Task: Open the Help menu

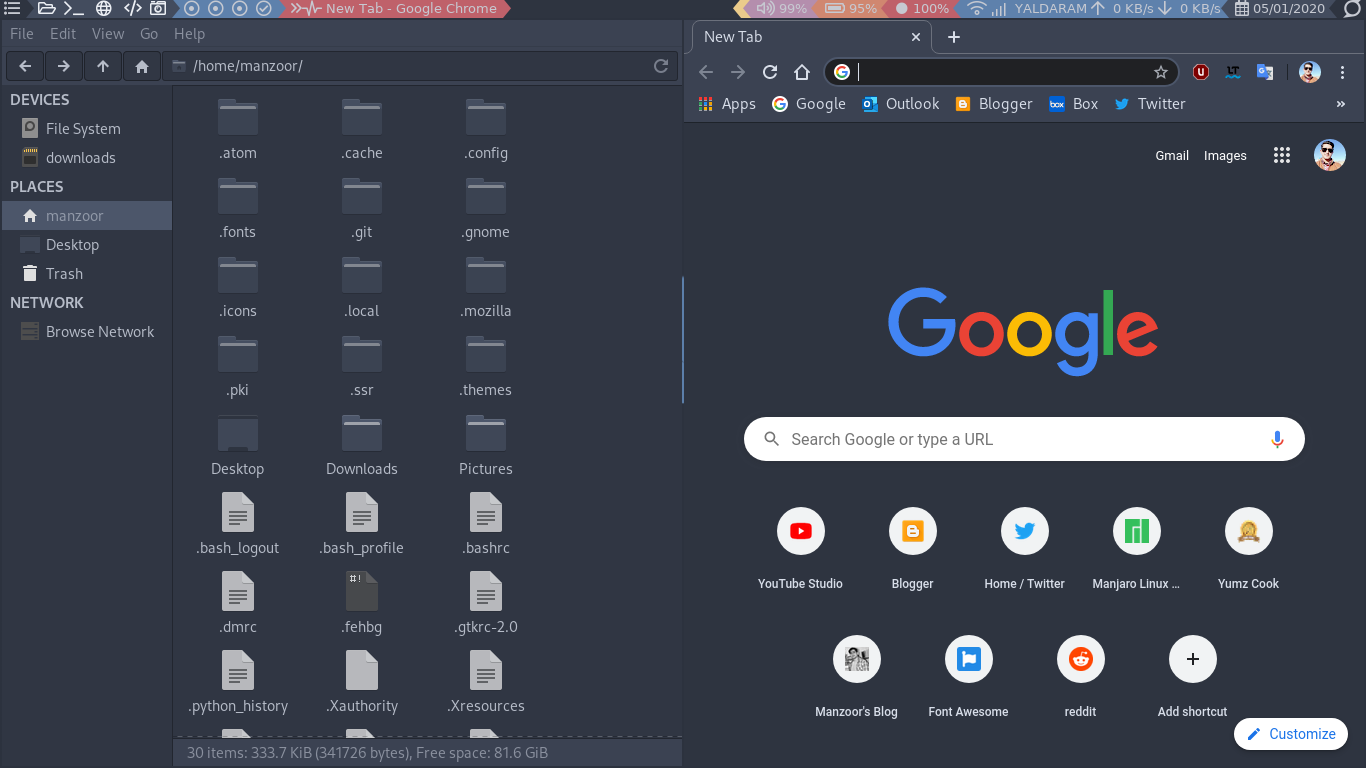Action: click(189, 34)
